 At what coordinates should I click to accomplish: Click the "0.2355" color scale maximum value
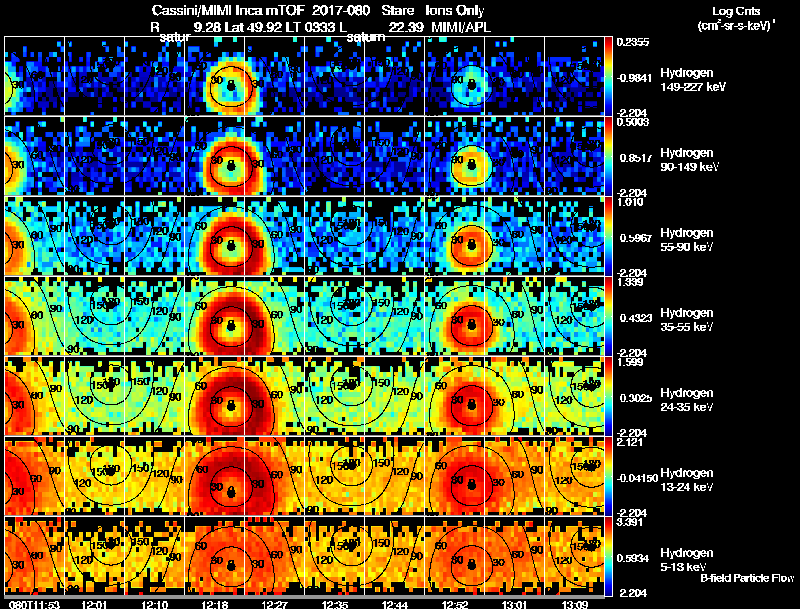633,42
